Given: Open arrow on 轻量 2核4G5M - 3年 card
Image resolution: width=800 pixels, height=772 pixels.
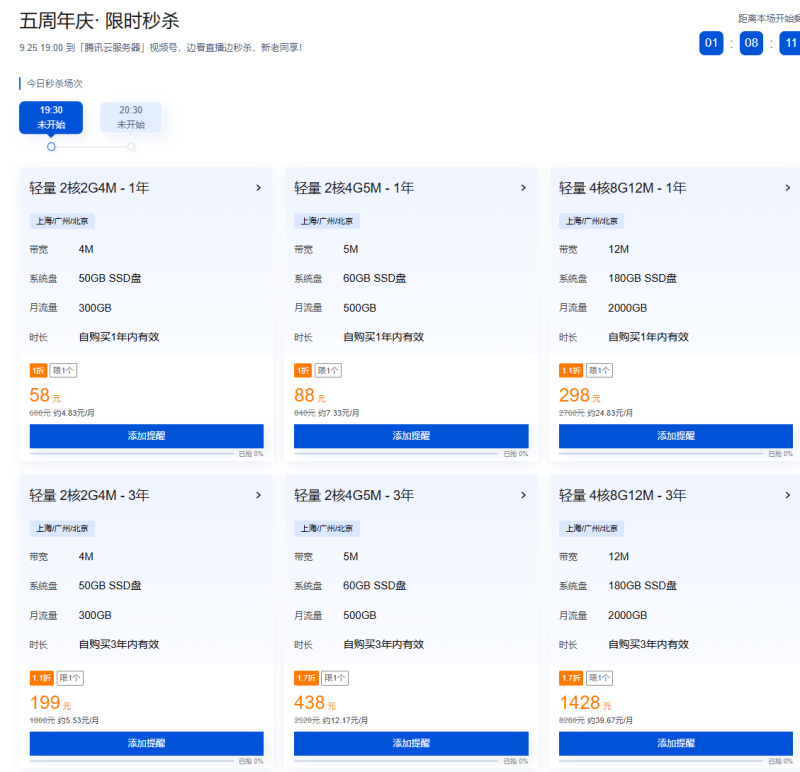Looking at the screenshot, I should coord(523,495).
